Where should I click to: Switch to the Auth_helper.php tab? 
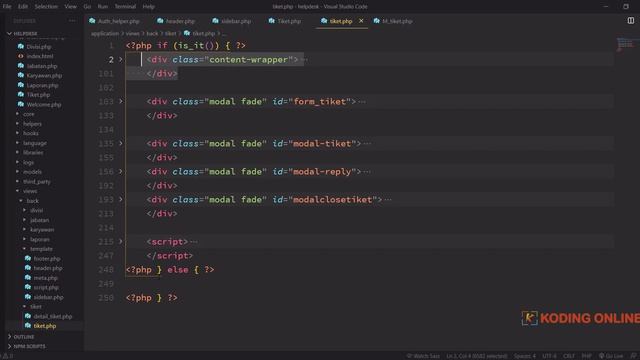(115, 21)
